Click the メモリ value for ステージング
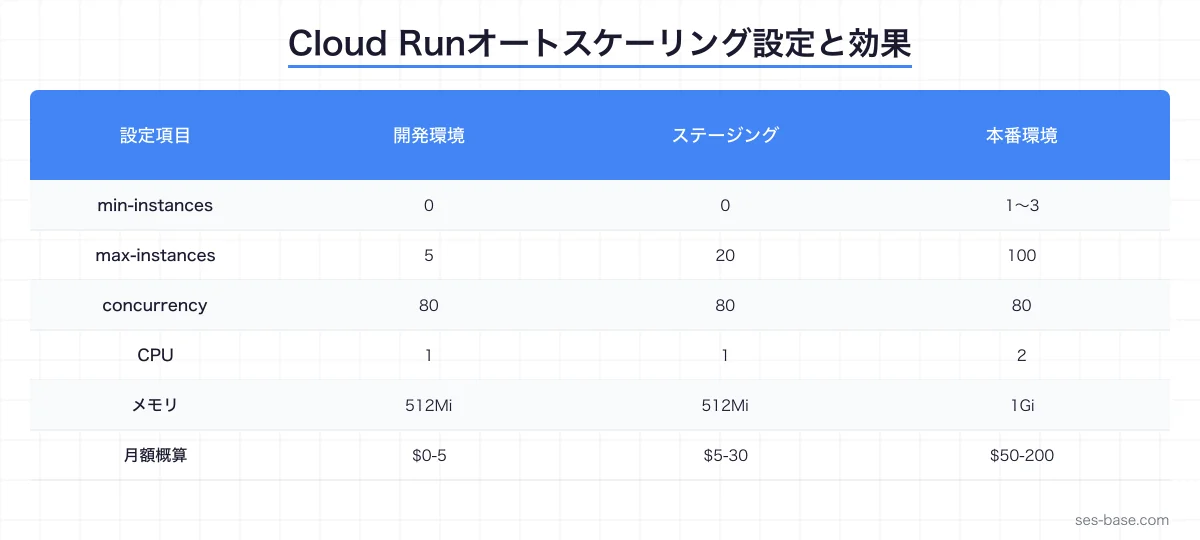Image resolution: width=1200 pixels, height=540 pixels. pyautogui.click(x=725, y=405)
